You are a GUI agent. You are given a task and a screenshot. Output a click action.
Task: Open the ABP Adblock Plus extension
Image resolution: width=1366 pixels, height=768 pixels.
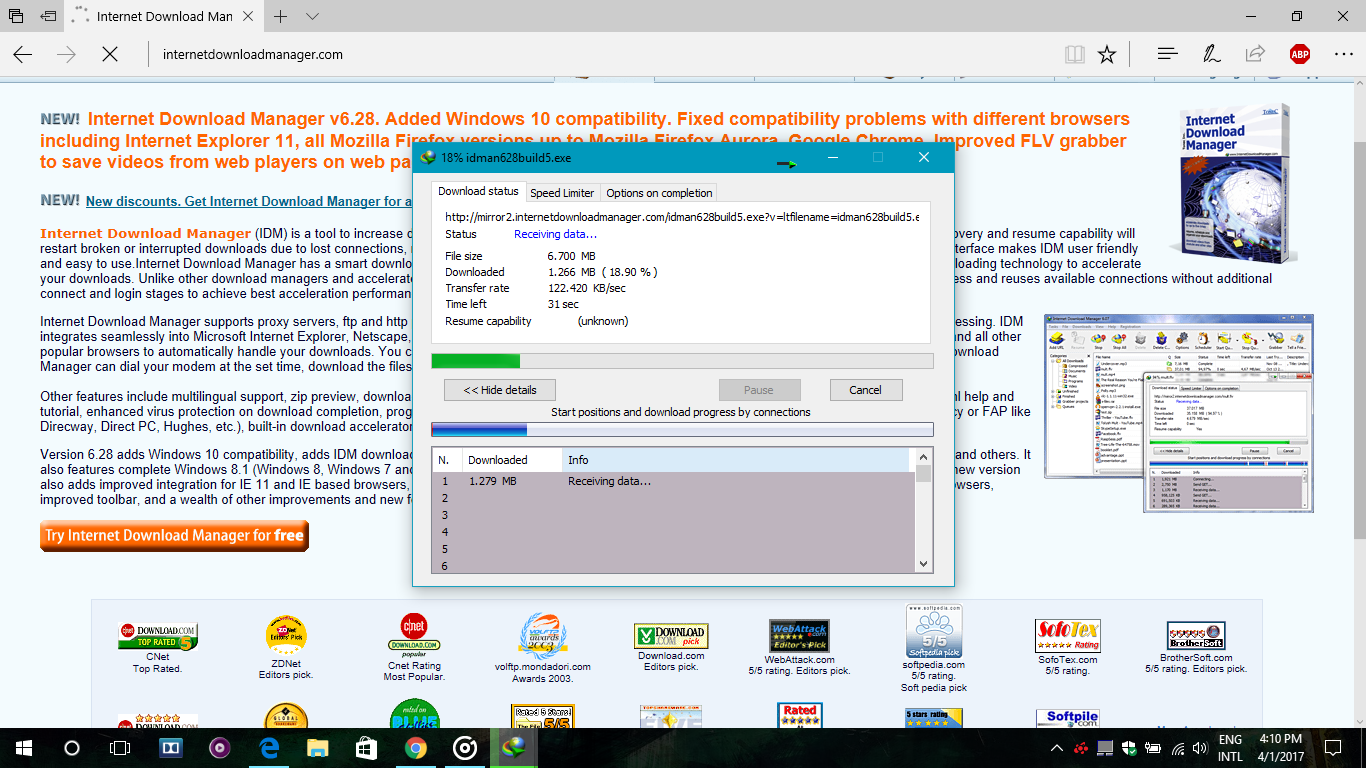pyautogui.click(x=1299, y=54)
